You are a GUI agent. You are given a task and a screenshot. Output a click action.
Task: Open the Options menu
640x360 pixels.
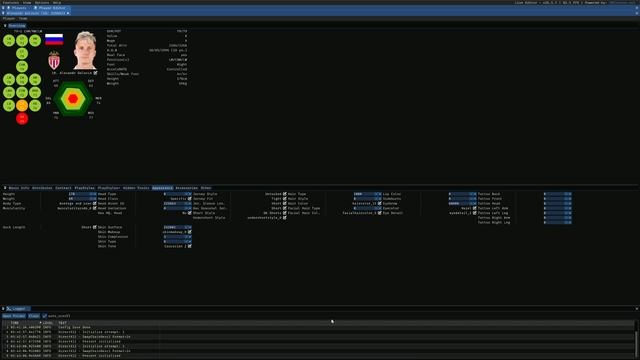point(42,2)
